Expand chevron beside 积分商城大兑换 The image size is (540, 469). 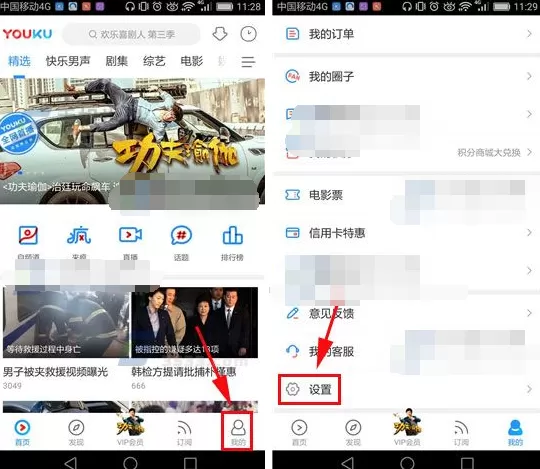529,152
